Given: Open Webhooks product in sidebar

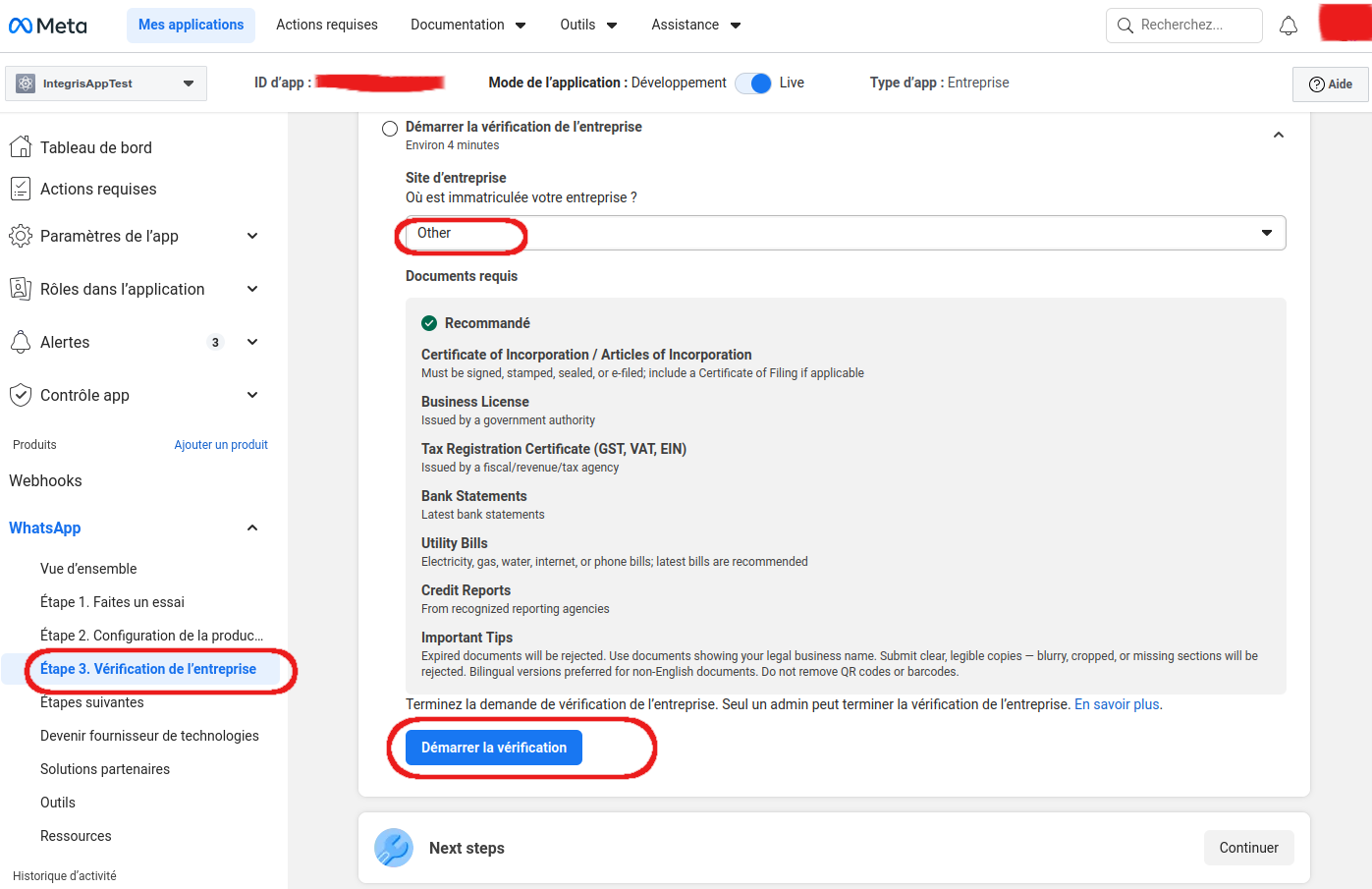Looking at the screenshot, I should click(45, 480).
